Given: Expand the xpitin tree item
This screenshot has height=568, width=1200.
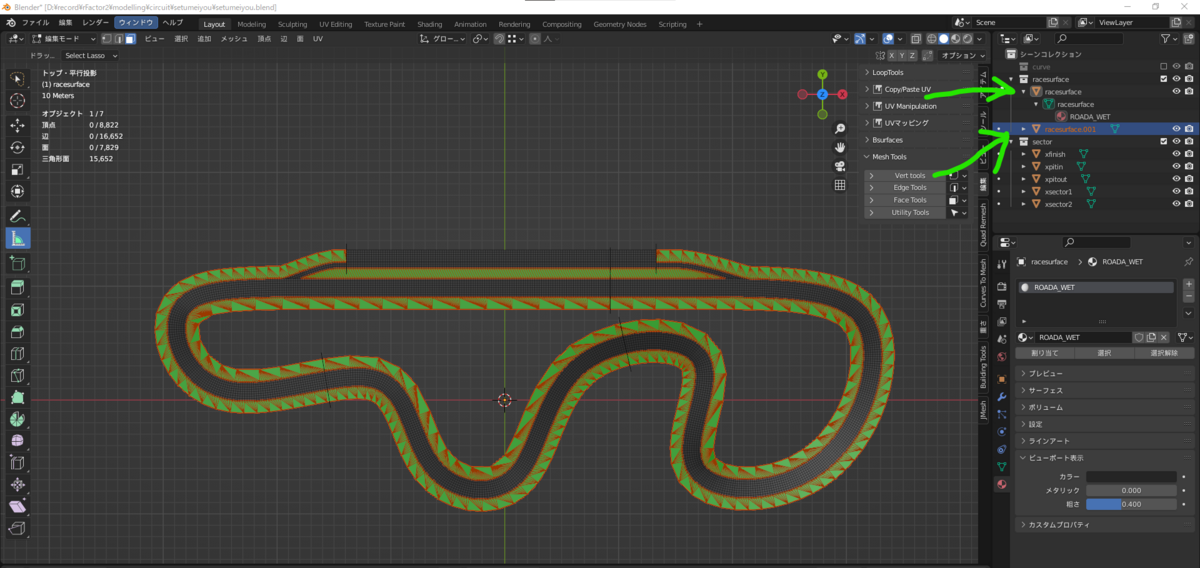Looking at the screenshot, I should 1024,166.
